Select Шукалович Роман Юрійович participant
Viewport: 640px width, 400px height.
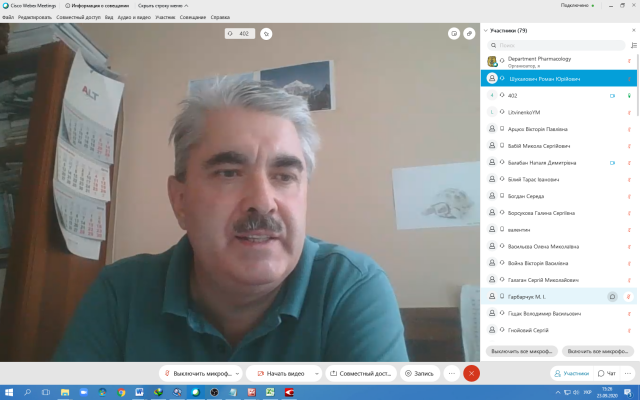558,78
